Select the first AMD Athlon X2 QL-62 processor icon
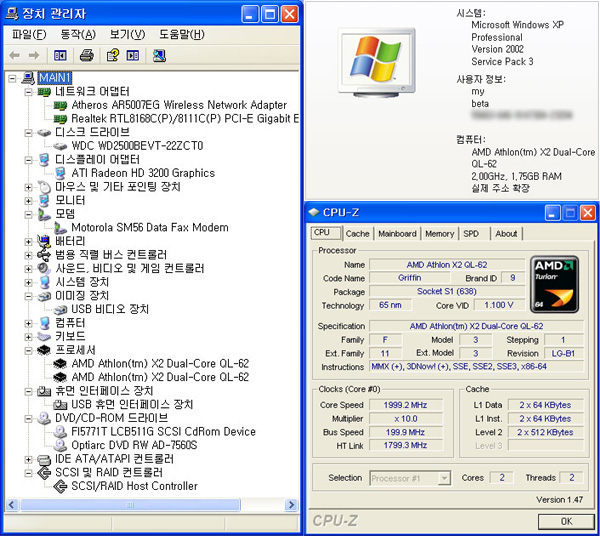The width and height of the screenshot is (600, 538). coord(60,364)
